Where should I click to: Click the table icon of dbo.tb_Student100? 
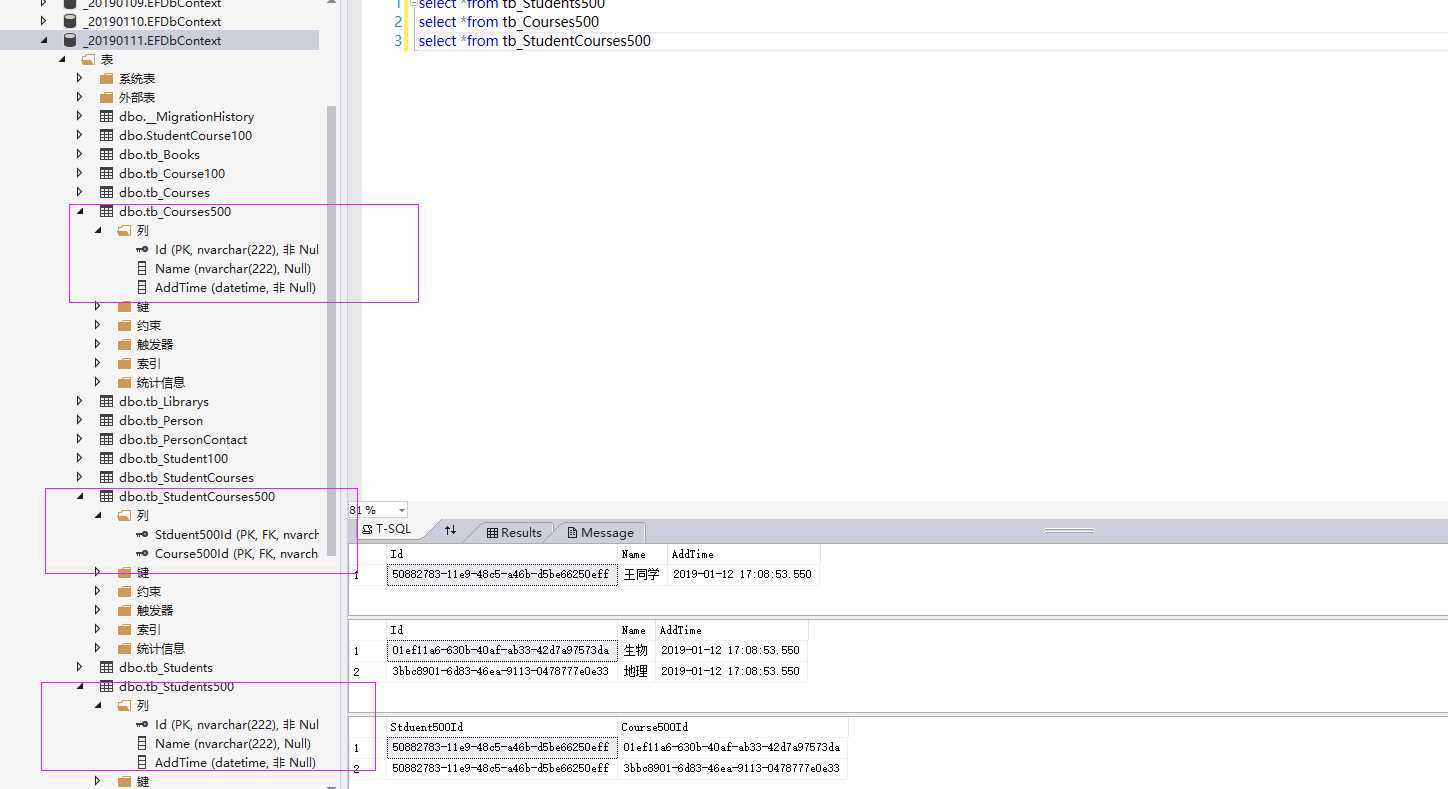click(107, 459)
